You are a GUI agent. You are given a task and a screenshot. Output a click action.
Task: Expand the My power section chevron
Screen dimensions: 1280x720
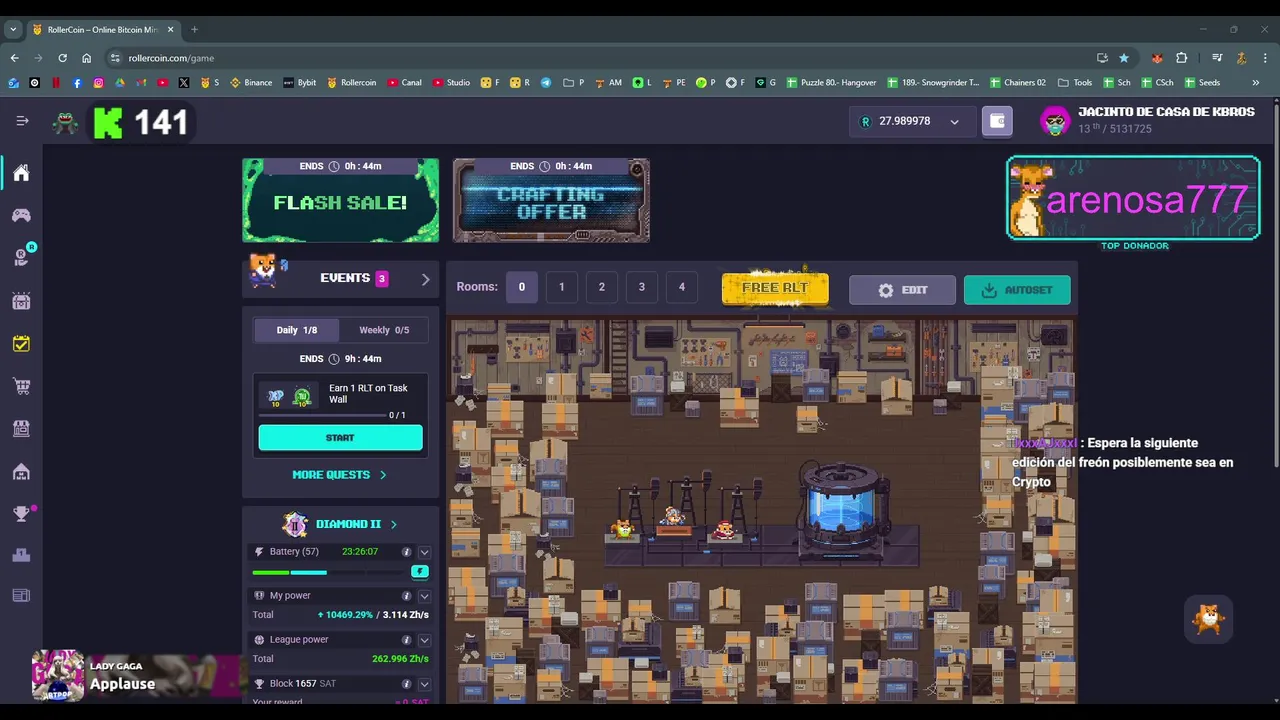[x=424, y=596]
